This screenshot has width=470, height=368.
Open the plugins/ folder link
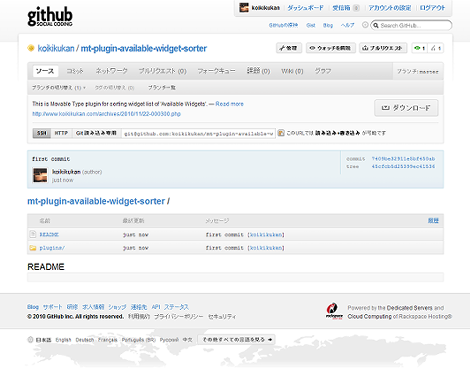pos(52,248)
